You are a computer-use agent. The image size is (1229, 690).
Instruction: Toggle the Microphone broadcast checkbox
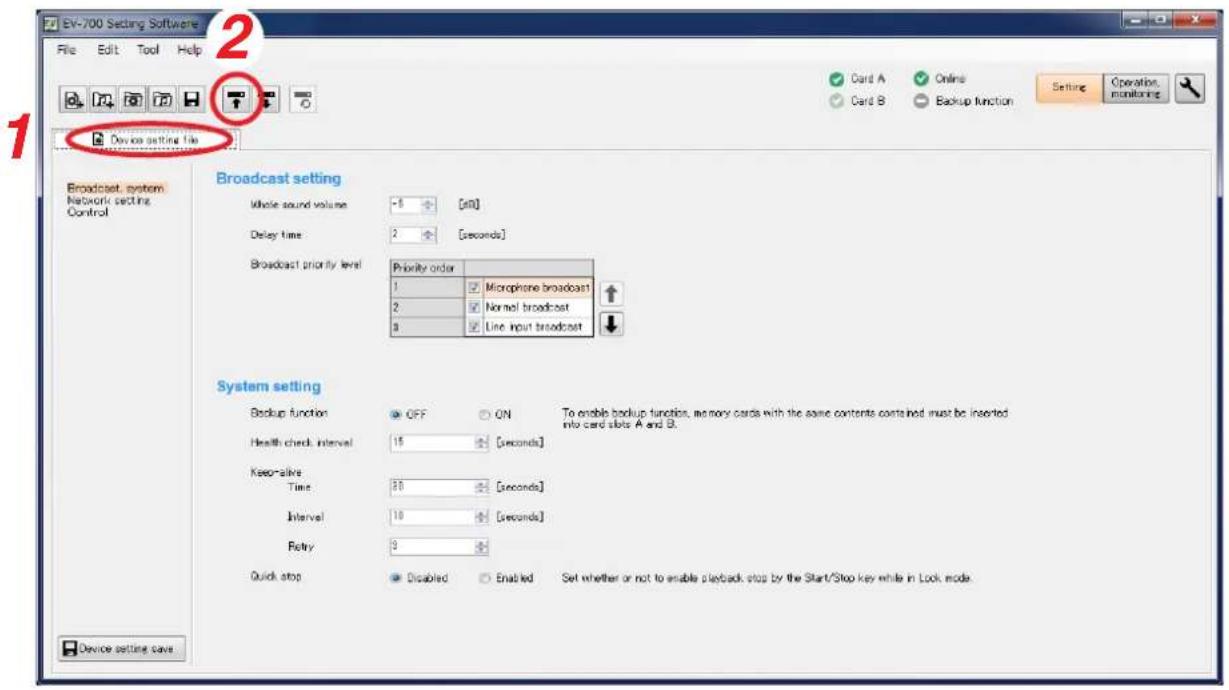(474, 289)
